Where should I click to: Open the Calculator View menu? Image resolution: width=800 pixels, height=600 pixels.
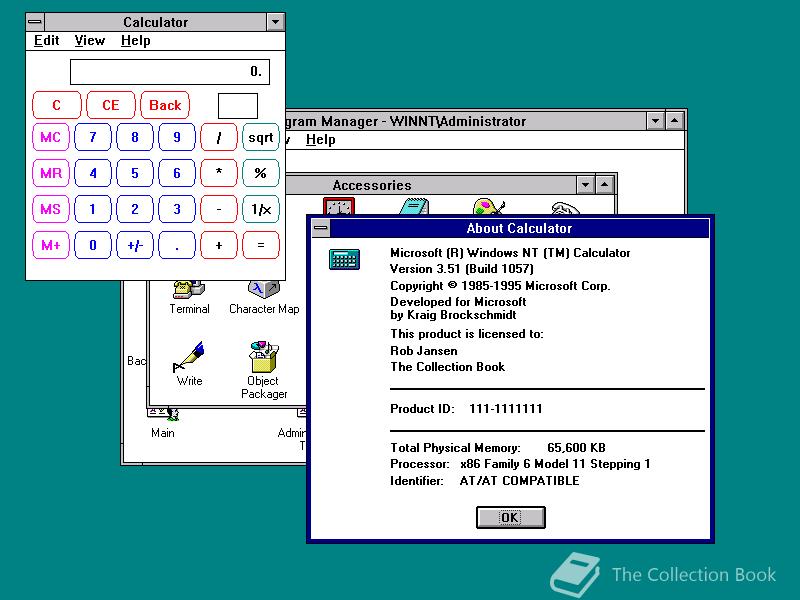point(90,40)
